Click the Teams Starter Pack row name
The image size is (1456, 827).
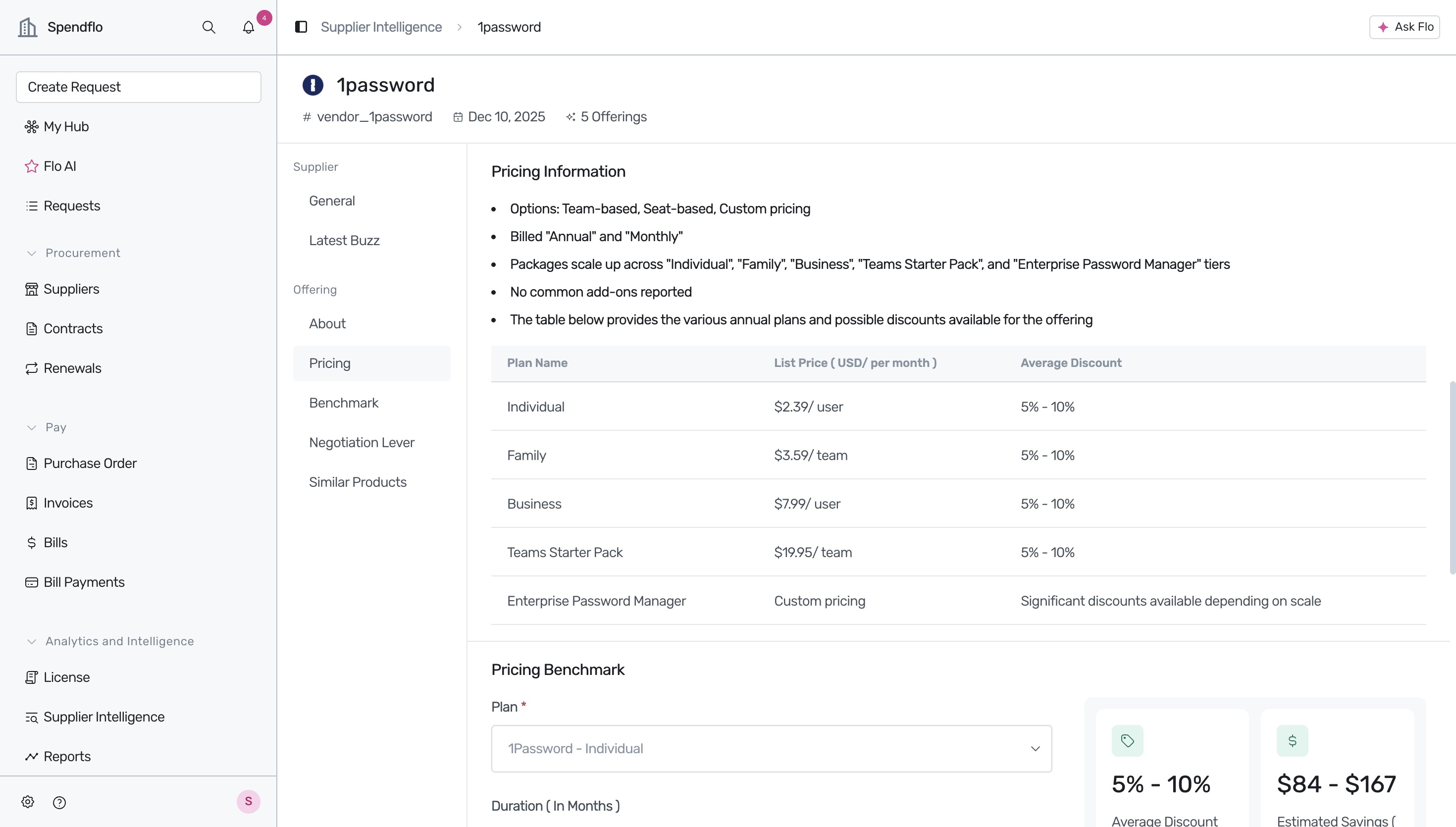coord(565,553)
